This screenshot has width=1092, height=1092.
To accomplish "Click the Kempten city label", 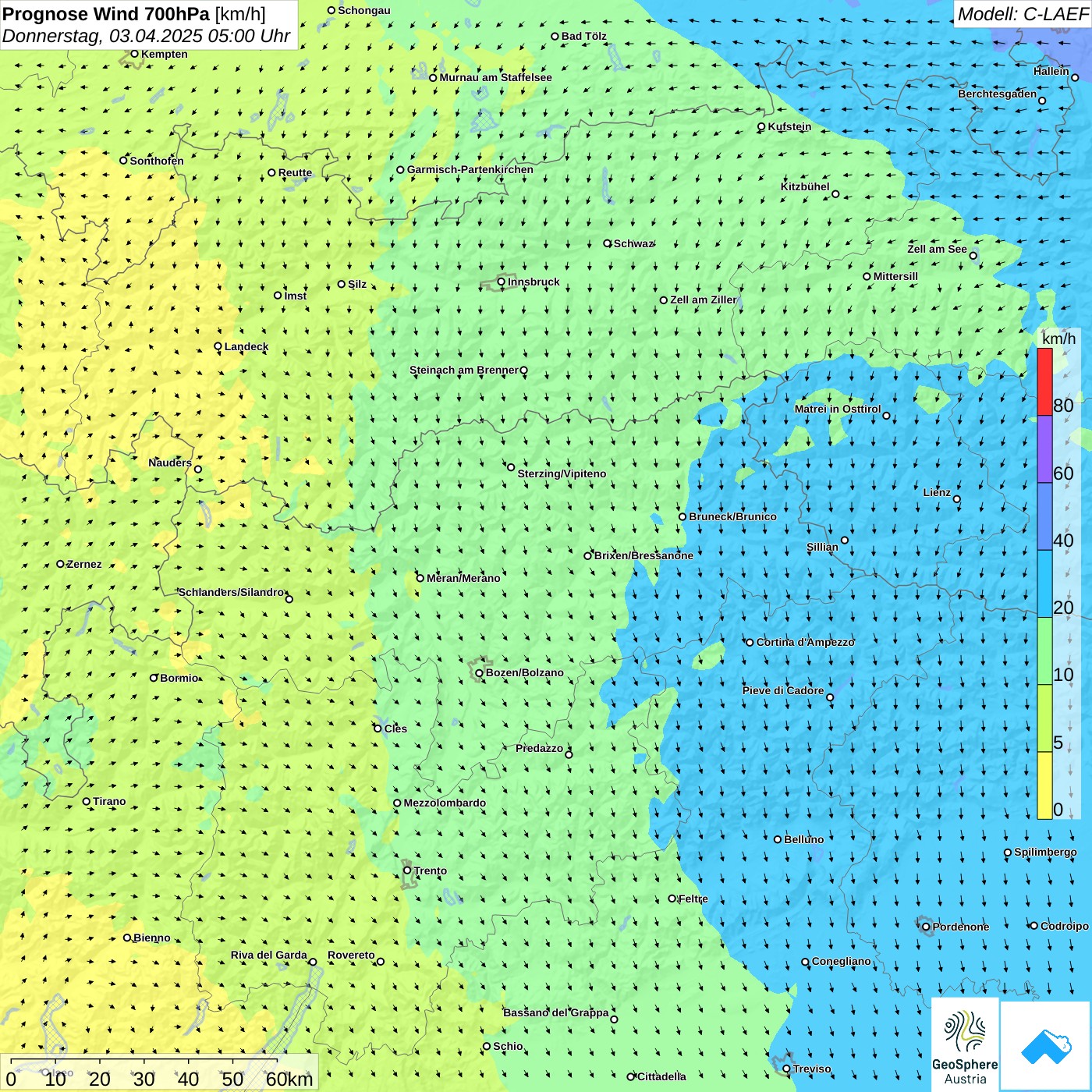I will click(164, 54).
